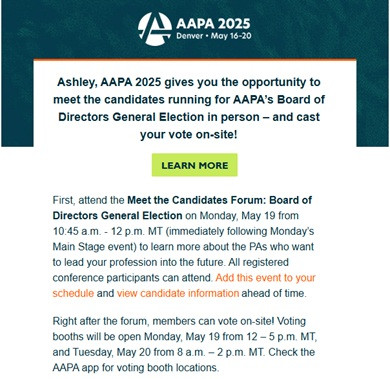The height and width of the screenshot is (379, 390).
Task: Select bold "Meet the Candidates Forum: Board of" text
Action: point(220,200)
